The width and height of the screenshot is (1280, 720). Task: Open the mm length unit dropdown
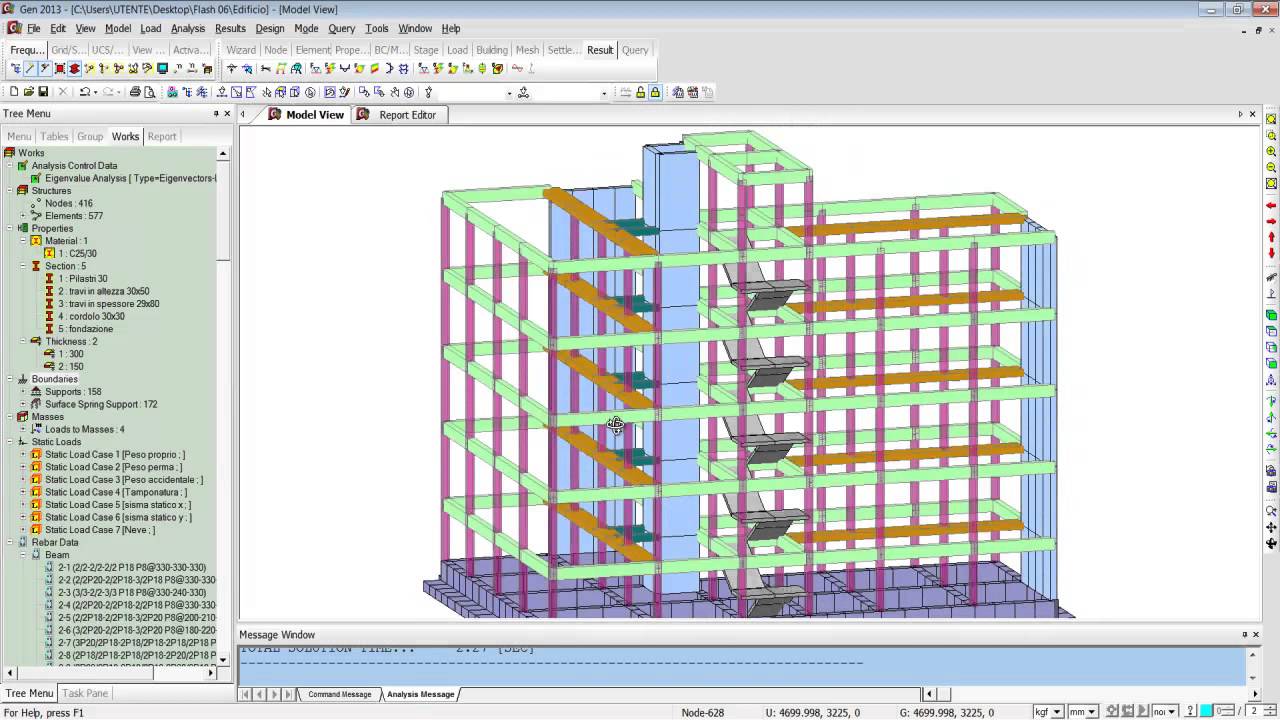pos(1091,712)
